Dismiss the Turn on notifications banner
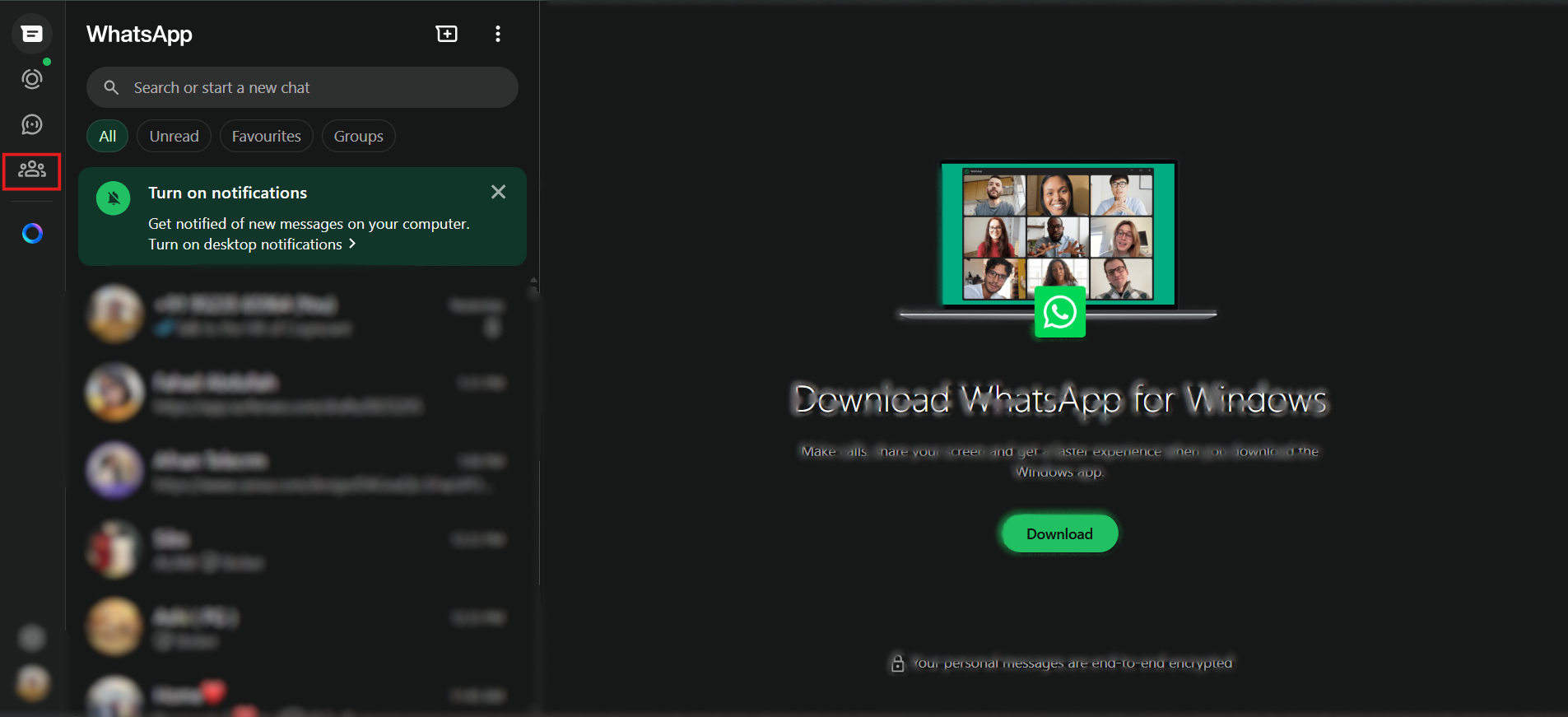Viewport: 1568px width, 717px height. 498,192
